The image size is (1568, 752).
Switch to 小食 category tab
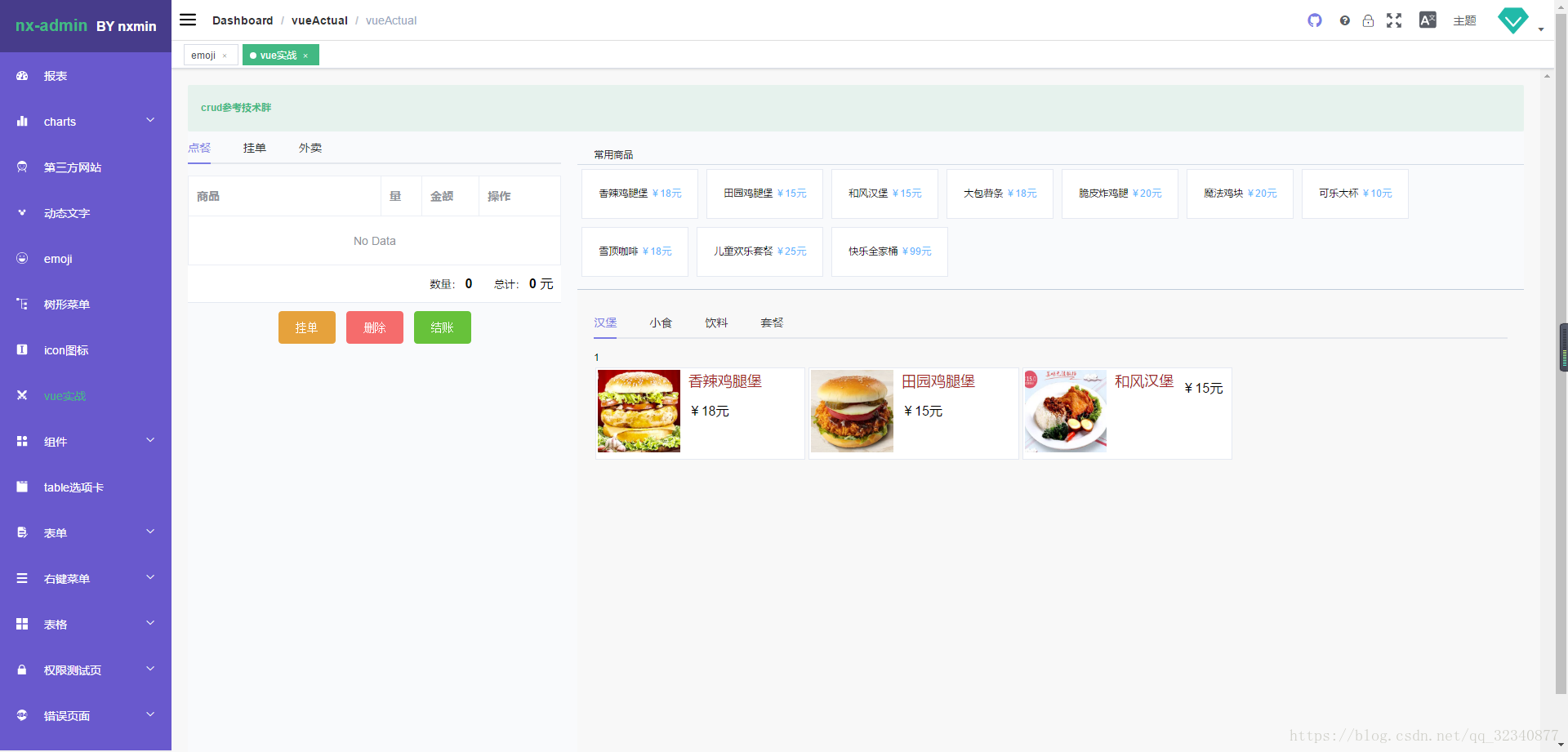[x=661, y=323]
